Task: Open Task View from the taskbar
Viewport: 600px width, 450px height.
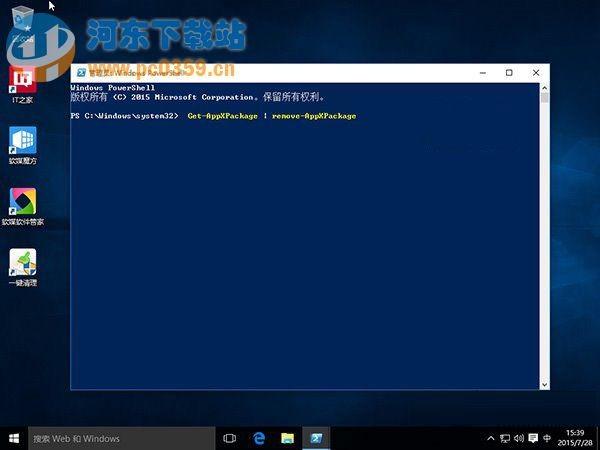Action: (229, 439)
